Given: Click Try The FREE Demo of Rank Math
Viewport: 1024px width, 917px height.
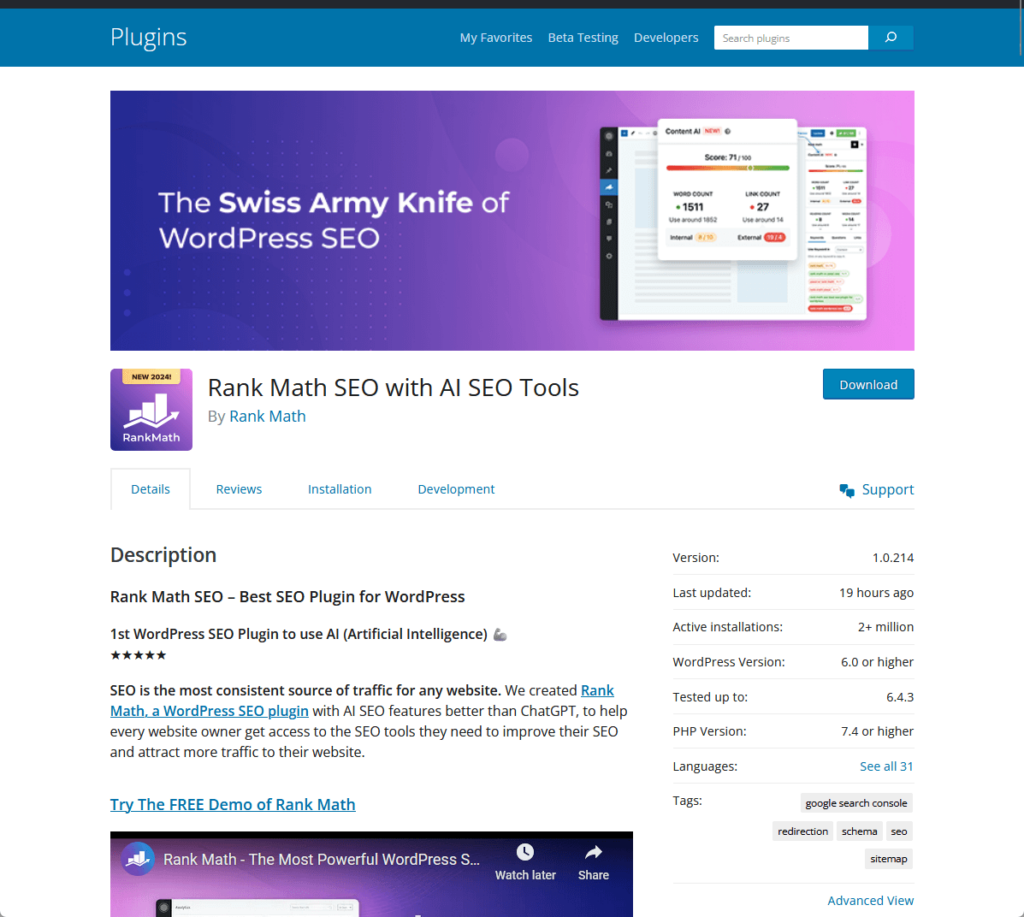Looking at the screenshot, I should (x=232, y=804).
